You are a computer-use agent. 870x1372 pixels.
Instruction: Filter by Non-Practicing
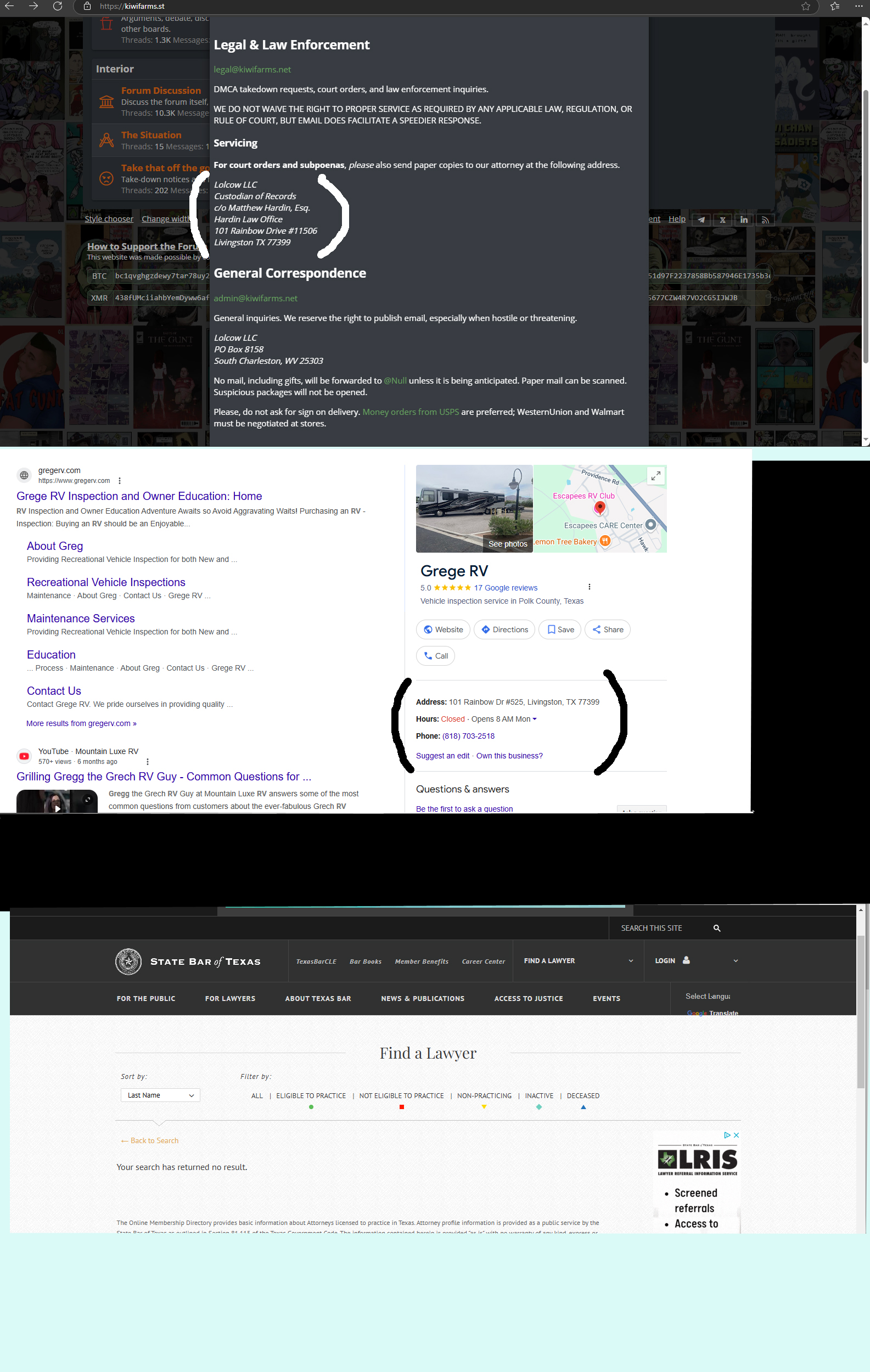484,1095
